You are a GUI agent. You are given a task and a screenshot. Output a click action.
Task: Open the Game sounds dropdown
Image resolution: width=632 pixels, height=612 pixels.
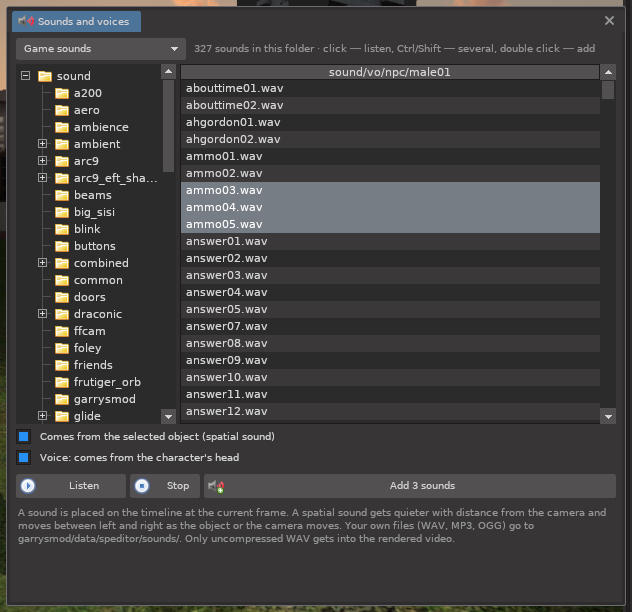click(101, 49)
